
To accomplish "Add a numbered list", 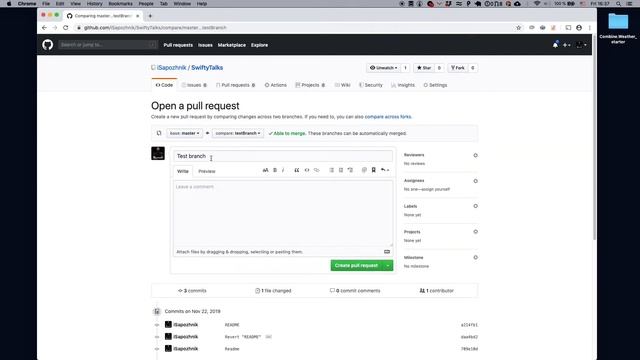I will coord(341,170).
